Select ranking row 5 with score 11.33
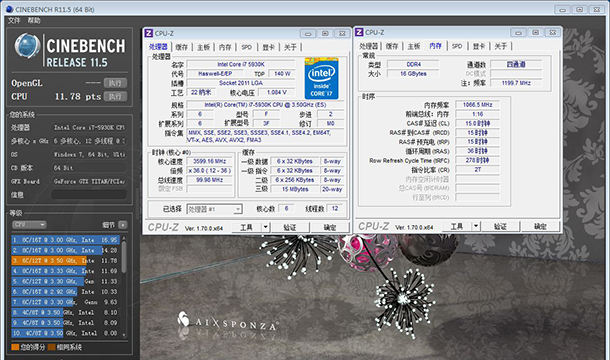The width and height of the screenshot is (610, 360). click(65, 281)
